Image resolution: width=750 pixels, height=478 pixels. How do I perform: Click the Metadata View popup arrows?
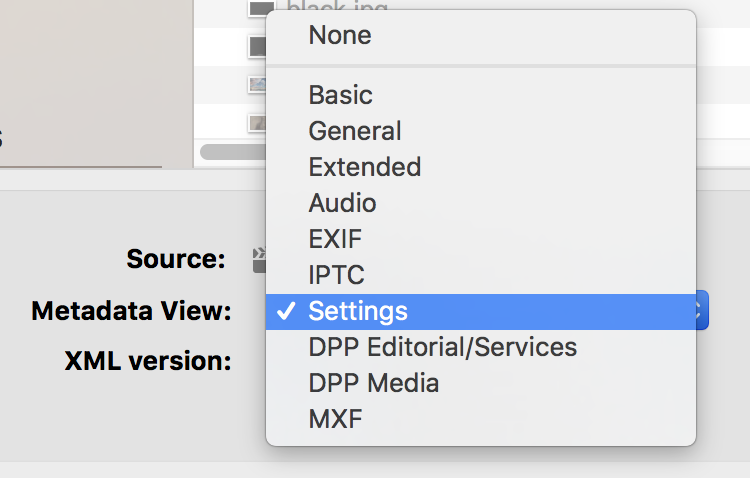pyautogui.click(x=701, y=311)
